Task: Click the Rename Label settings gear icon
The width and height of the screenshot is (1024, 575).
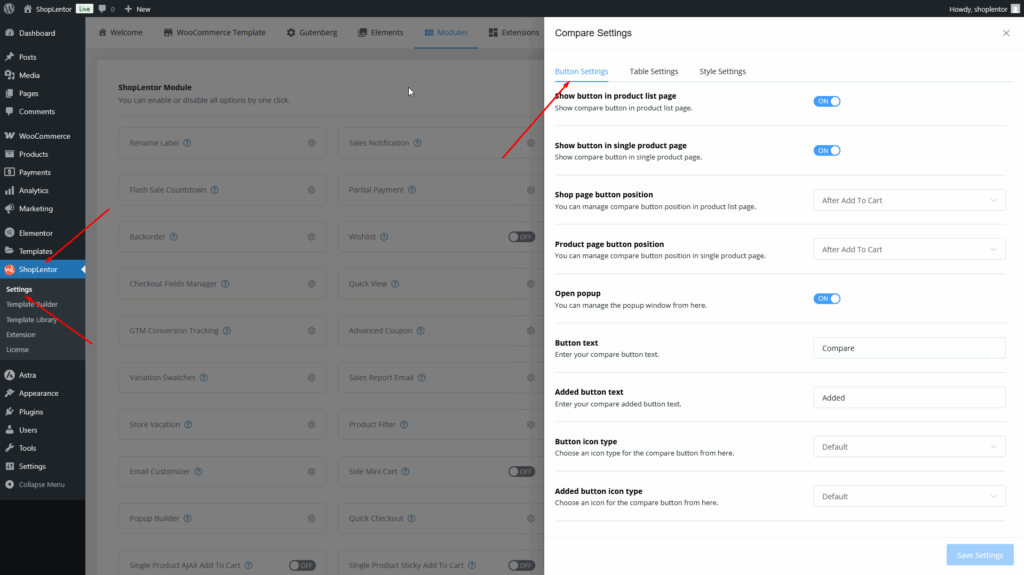Action: point(311,143)
